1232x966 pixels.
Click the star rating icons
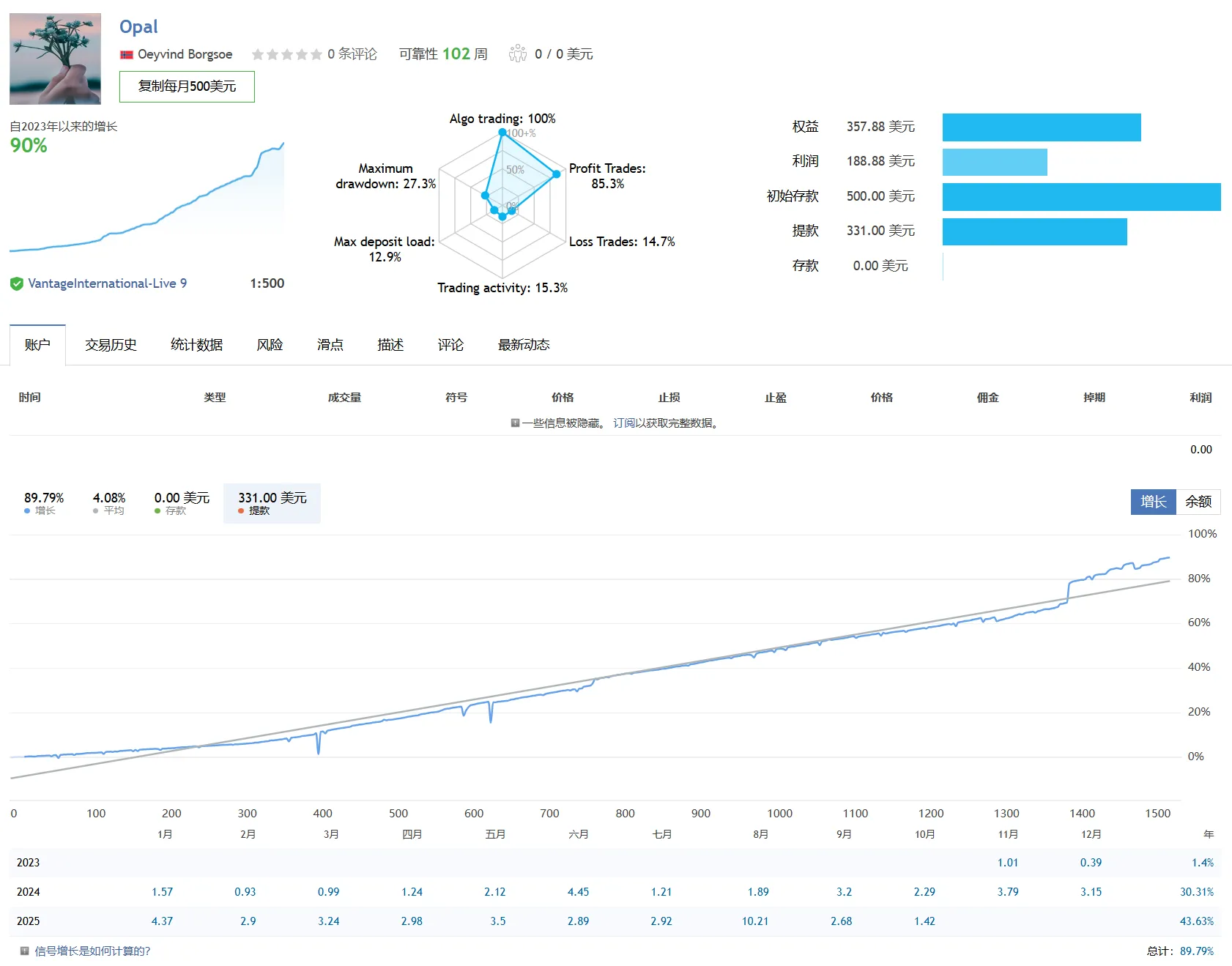pyautogui.click(x=286, y=55)
